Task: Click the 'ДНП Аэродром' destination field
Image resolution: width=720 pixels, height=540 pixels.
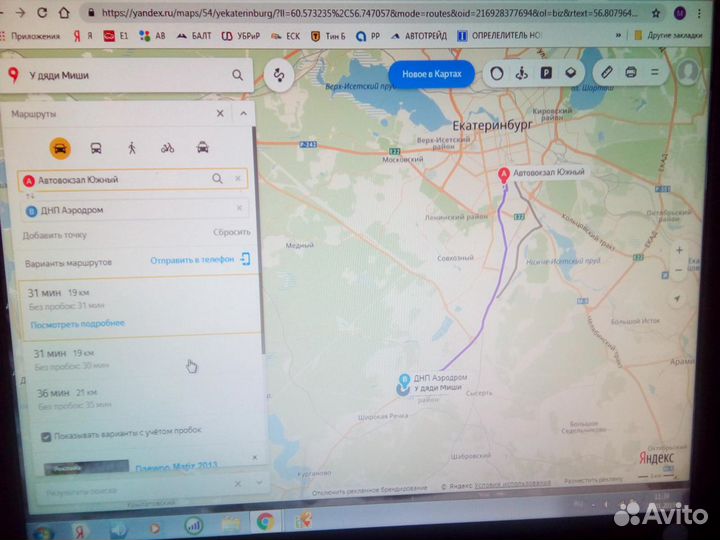Action: [x=130, y=209]
